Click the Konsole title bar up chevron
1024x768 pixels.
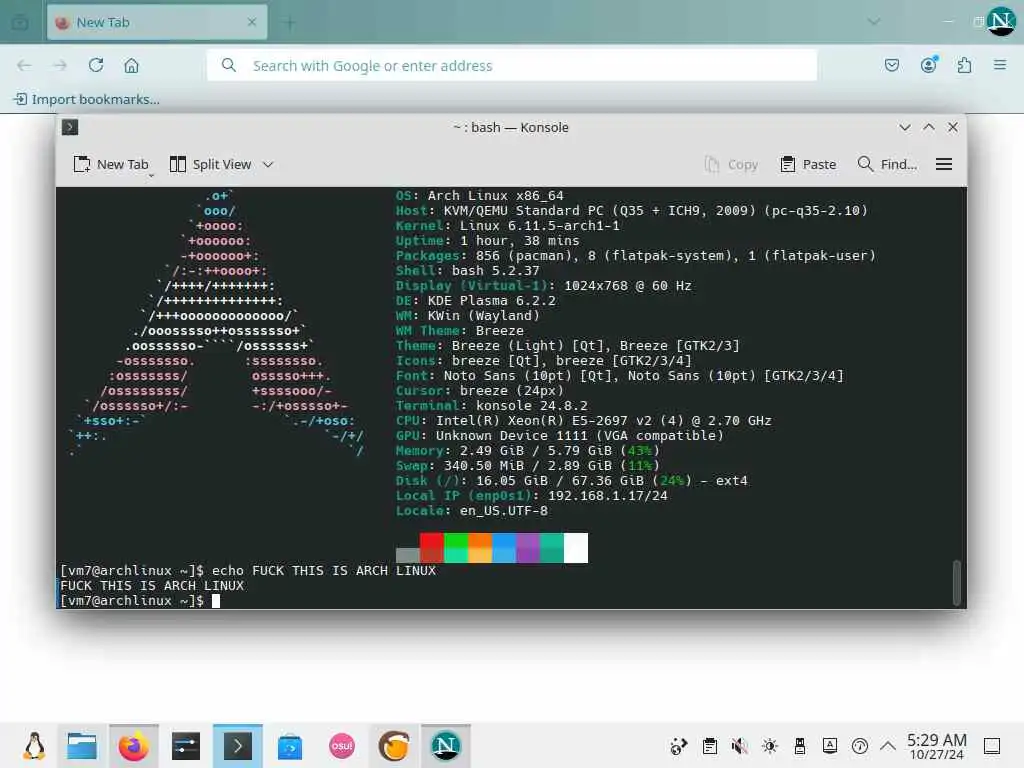click(x=929, y=127)
